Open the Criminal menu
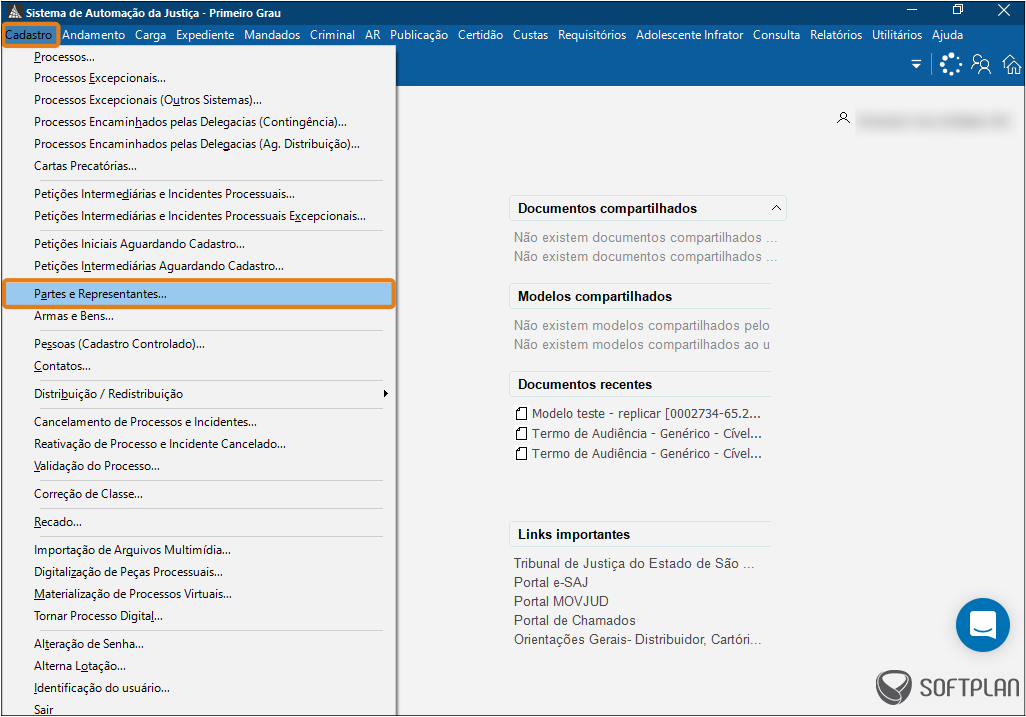 tap(332, 35)
